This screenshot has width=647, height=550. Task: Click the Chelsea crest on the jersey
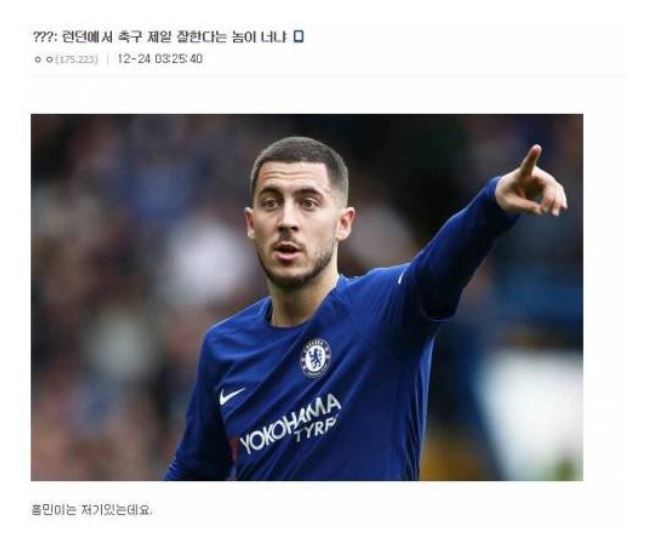315,358
